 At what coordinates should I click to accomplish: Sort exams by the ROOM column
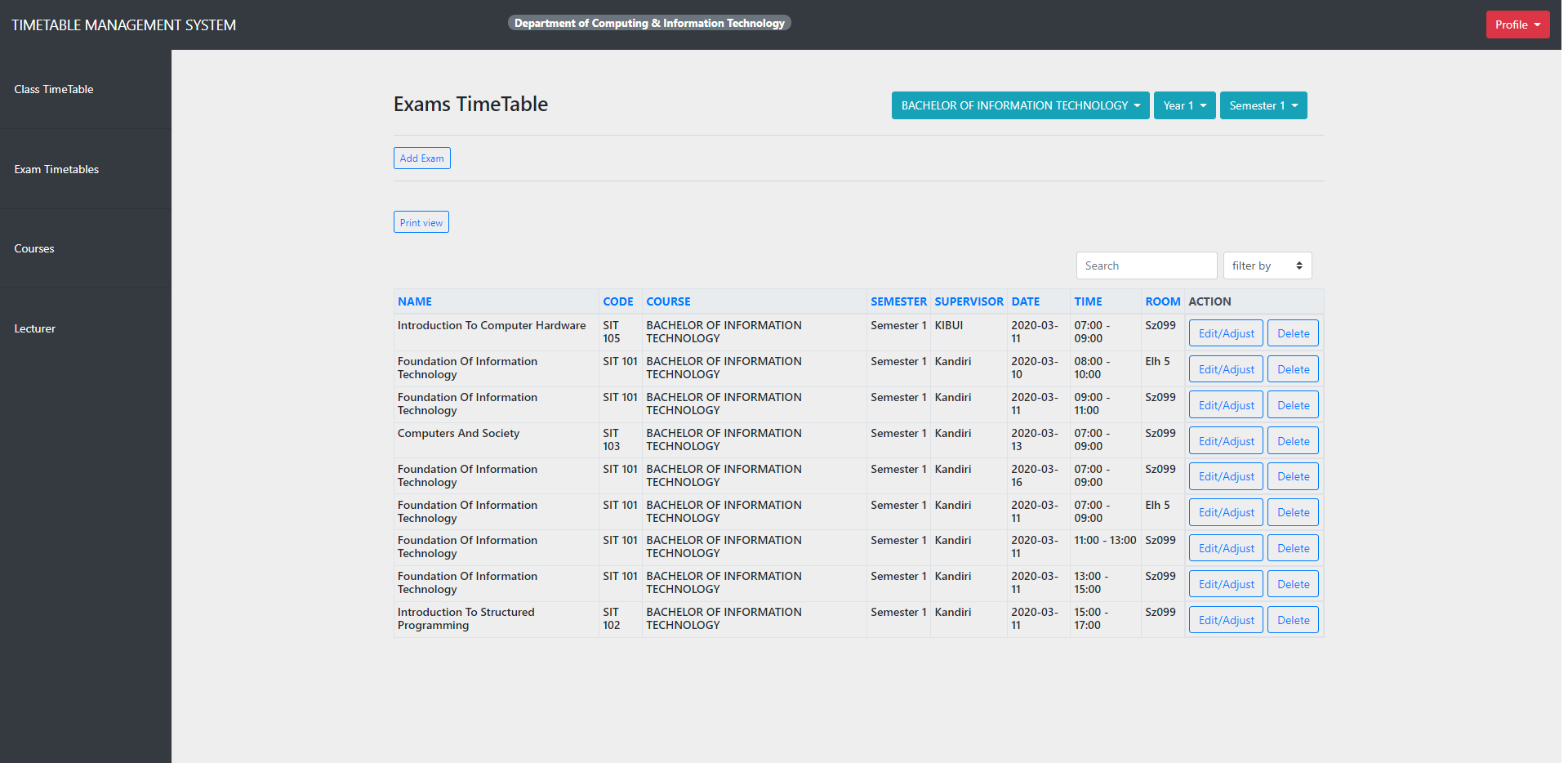(x=1162, y=301)
